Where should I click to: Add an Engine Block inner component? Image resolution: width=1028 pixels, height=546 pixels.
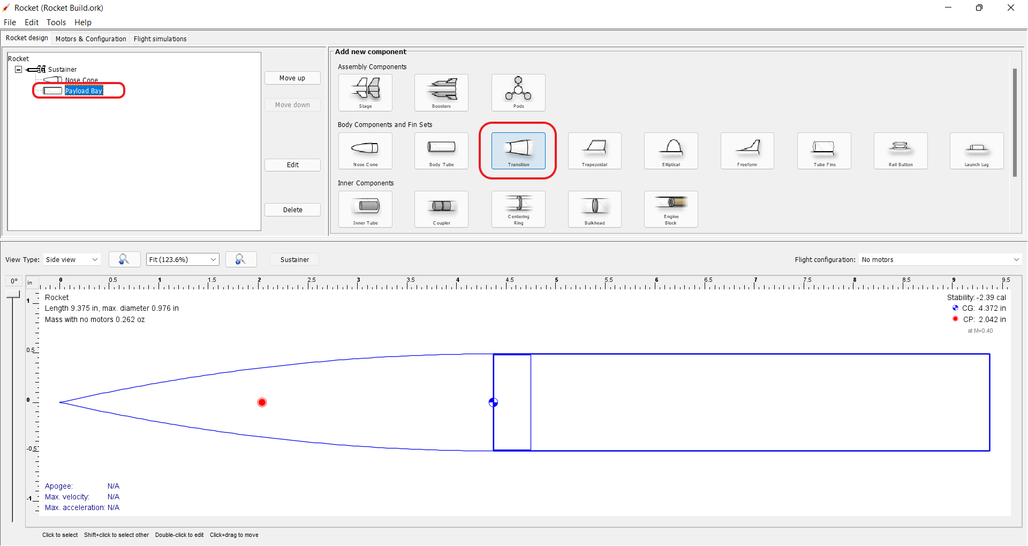[671, 209]
